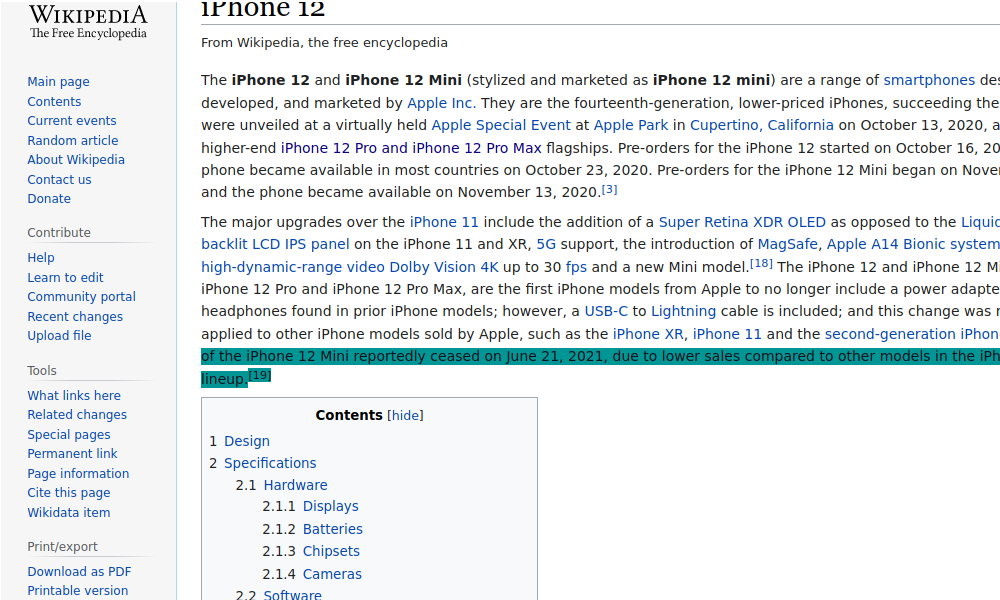The height and width of the screenshot is (600, 1000).
Task: Open Related changes tool
Action: [x=77, y=414]
